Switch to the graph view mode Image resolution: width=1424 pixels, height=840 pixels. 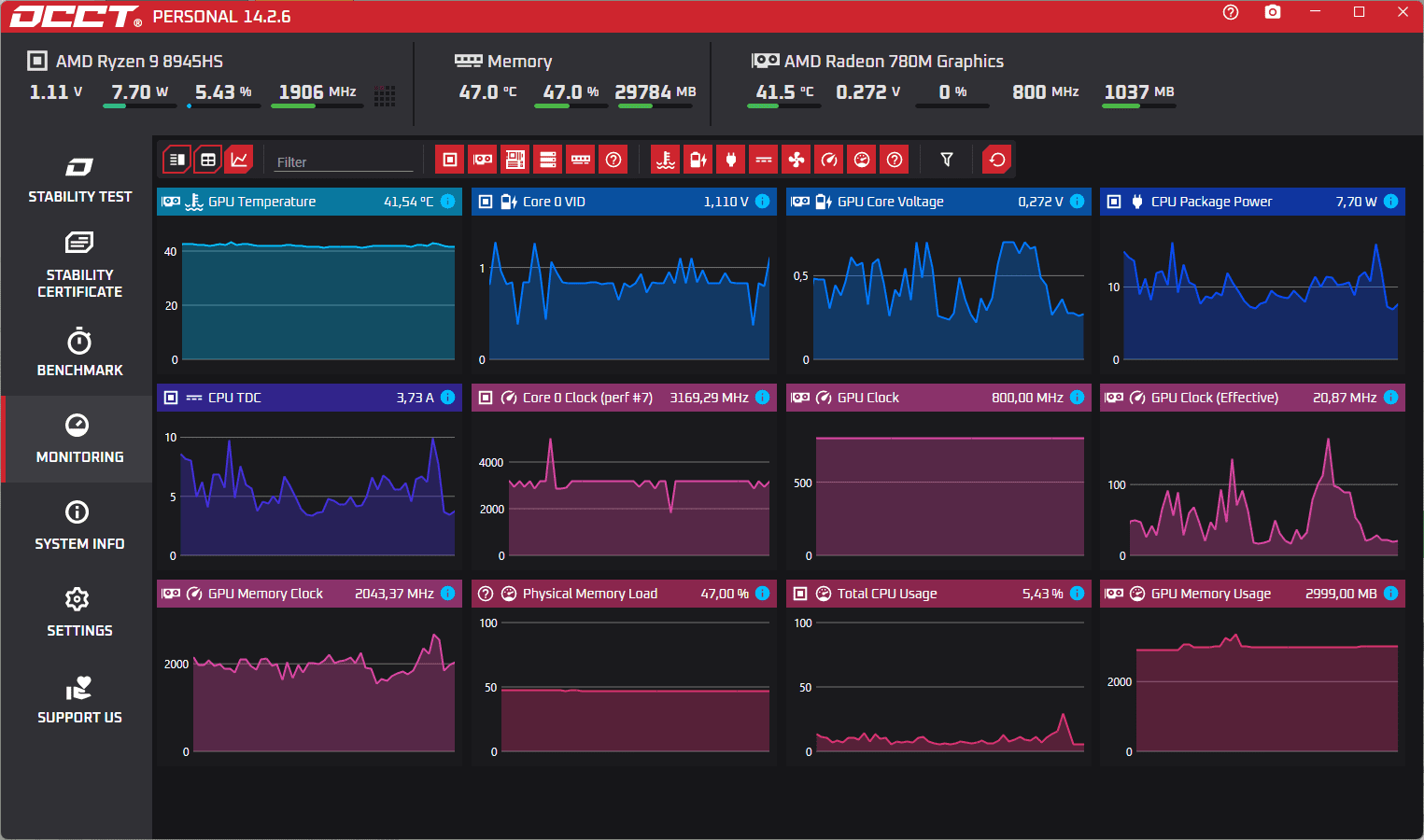click(x=240, y=160)
